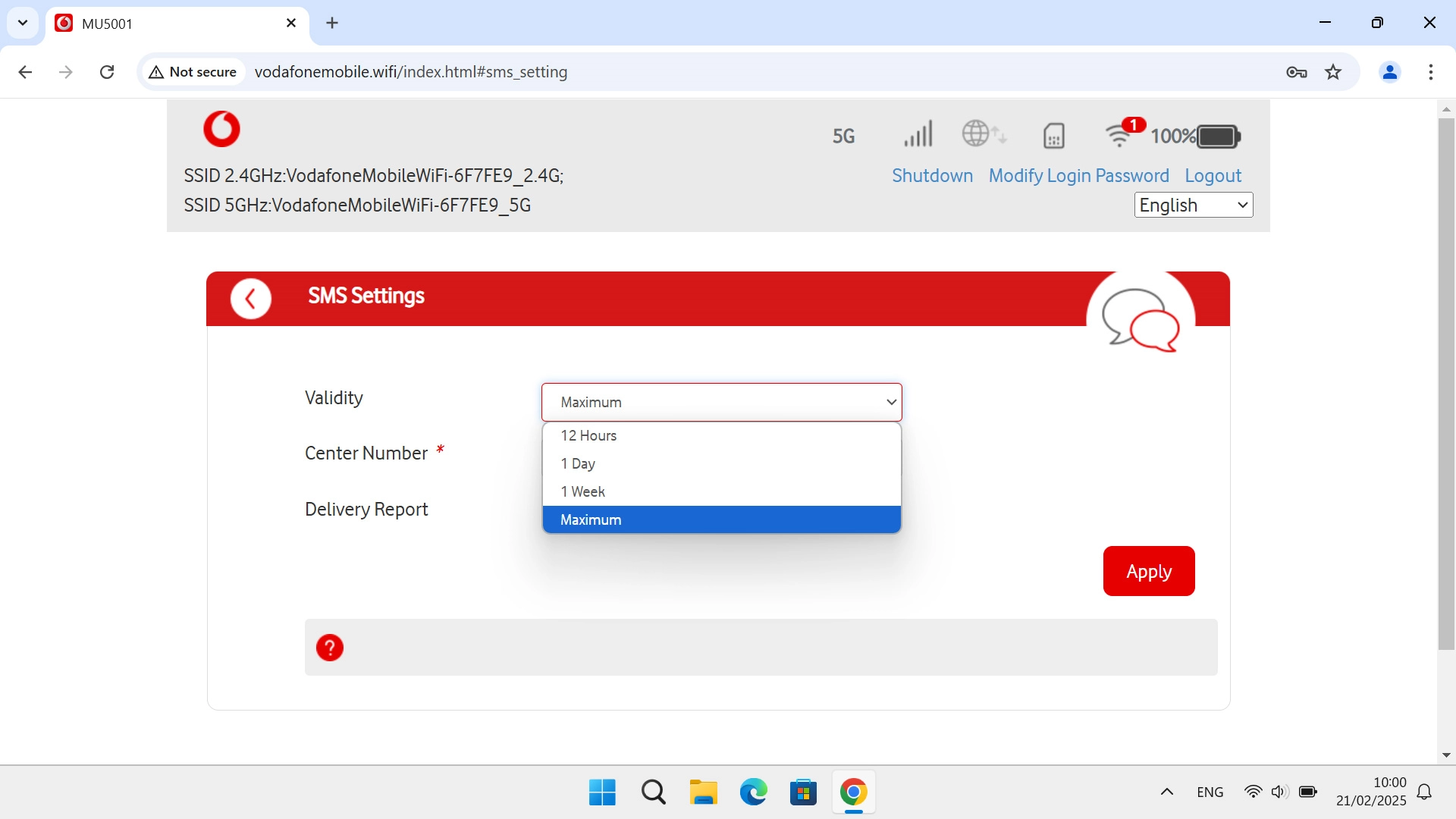Click the red question mark help icon

[330, 648]
